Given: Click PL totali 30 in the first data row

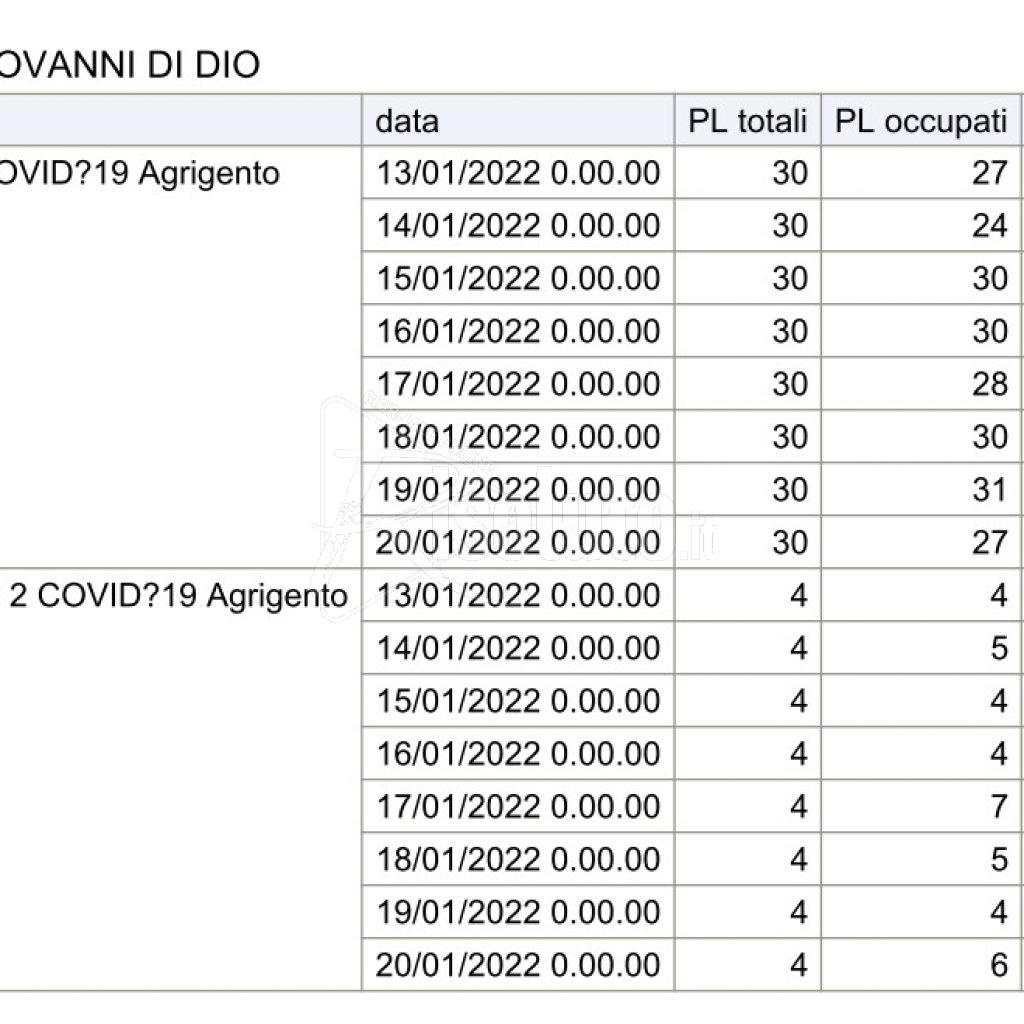Looking at the screenshot, I should click(x=789, y=173).
